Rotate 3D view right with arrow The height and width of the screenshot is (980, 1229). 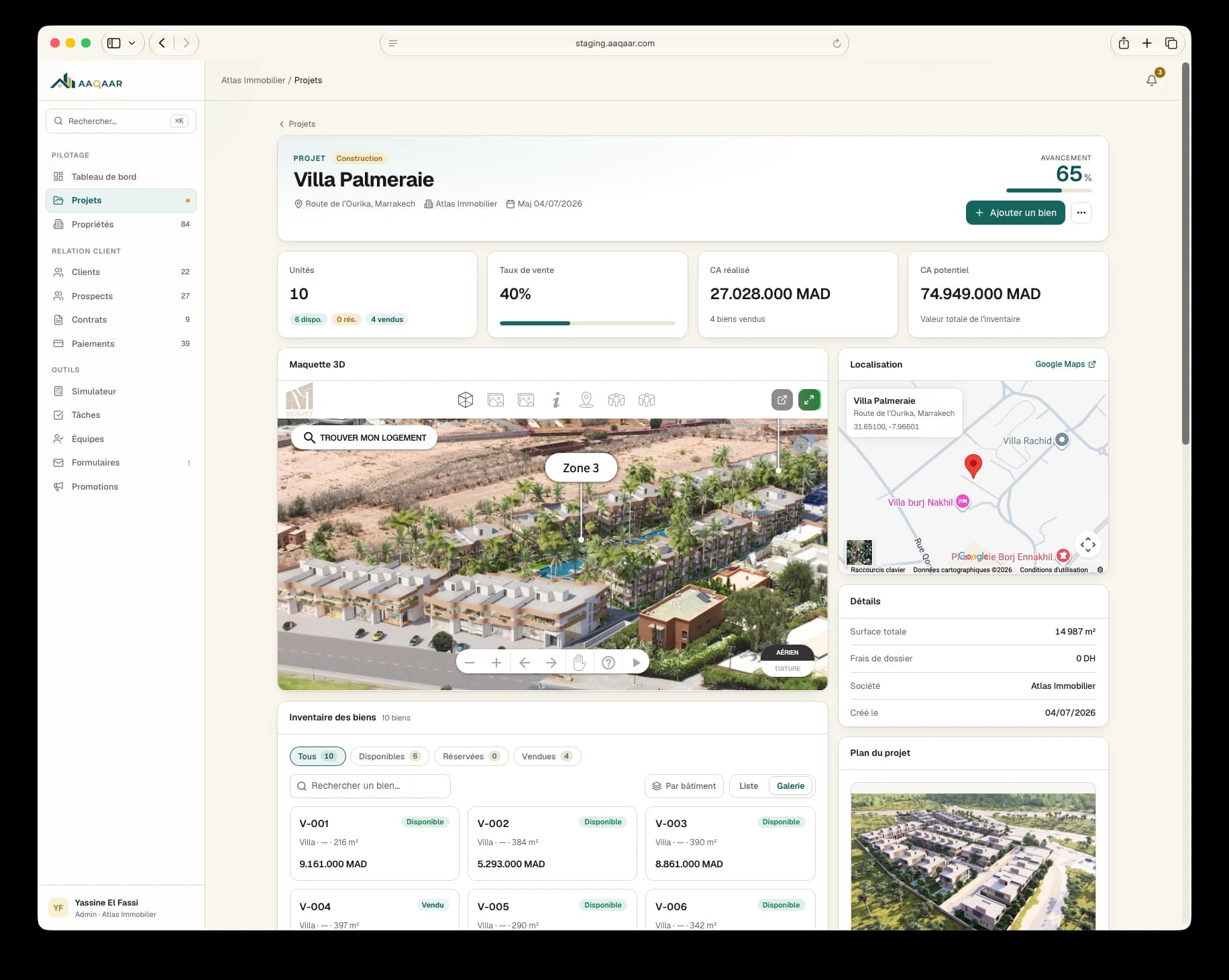click(551, 663)
